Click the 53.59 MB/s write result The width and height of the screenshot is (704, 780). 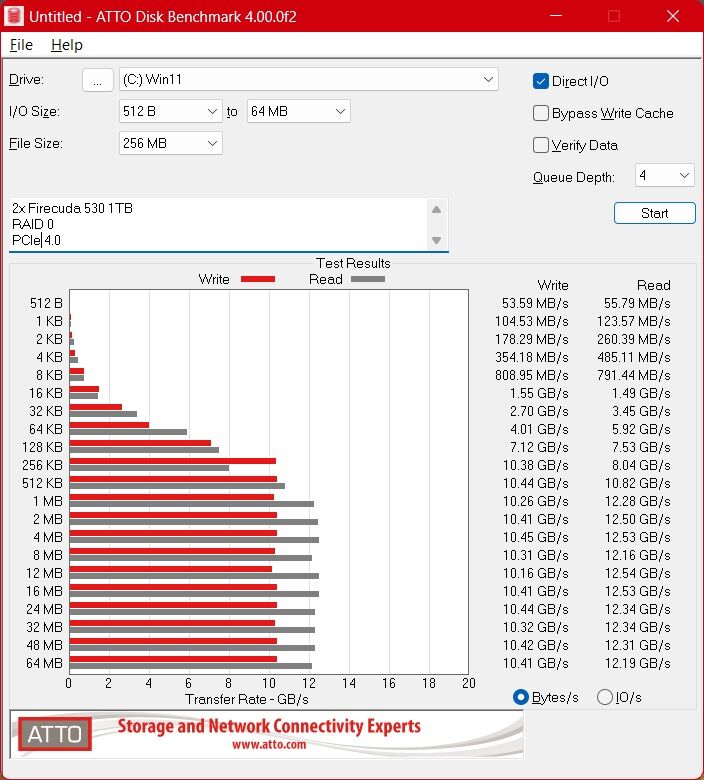pyautogui.click(x=535, y=303)
